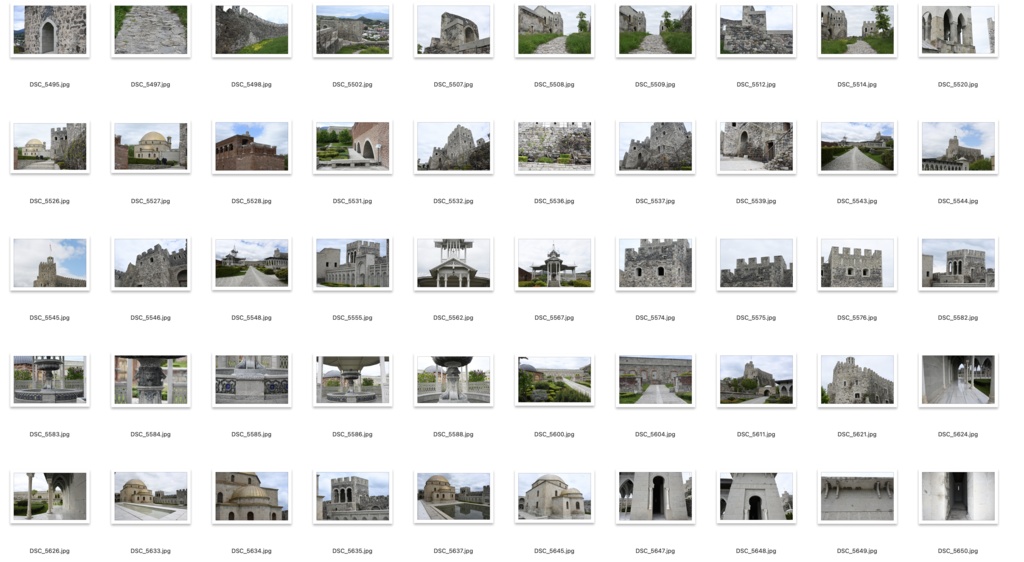Image resolution: width=1024 pixels, height=562 pixels.
Task: Click the DSC_5584.jpg thumbnail
Action: 151,380
